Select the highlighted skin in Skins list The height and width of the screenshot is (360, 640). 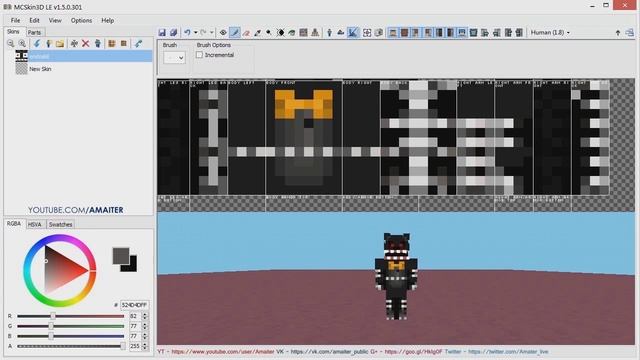[x=84, y=56]
